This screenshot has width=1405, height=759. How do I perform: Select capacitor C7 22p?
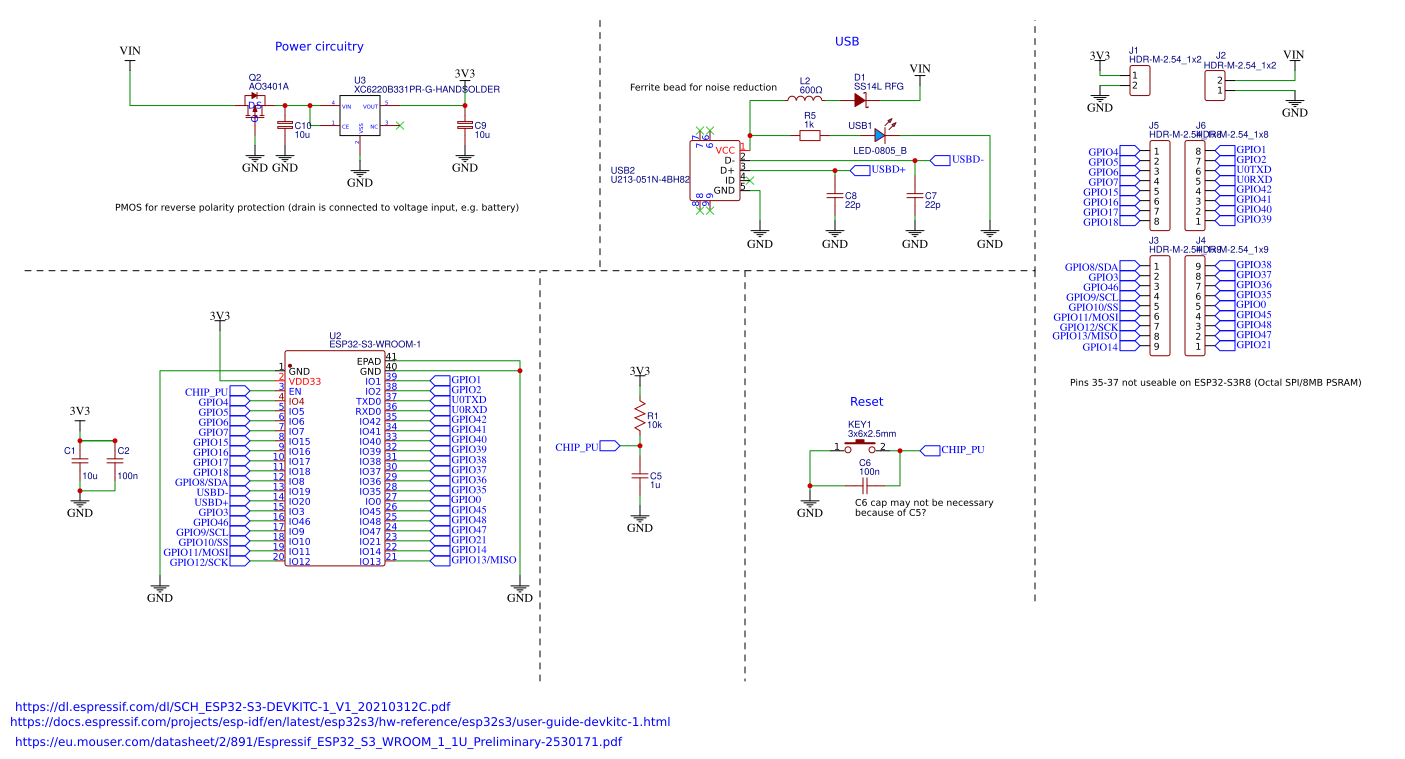[914, 196]
